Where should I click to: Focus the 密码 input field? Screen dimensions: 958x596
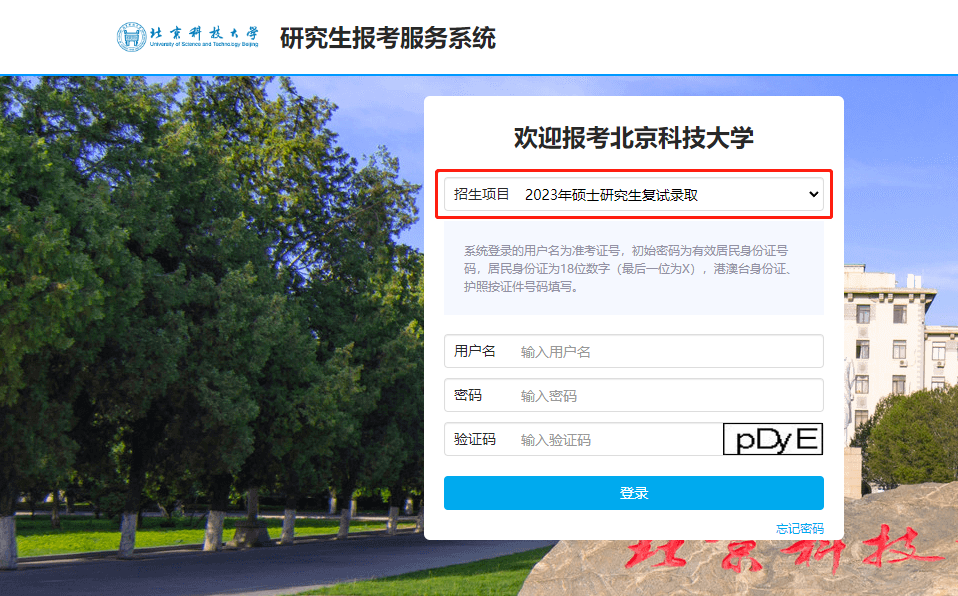[x=634, y=395]
